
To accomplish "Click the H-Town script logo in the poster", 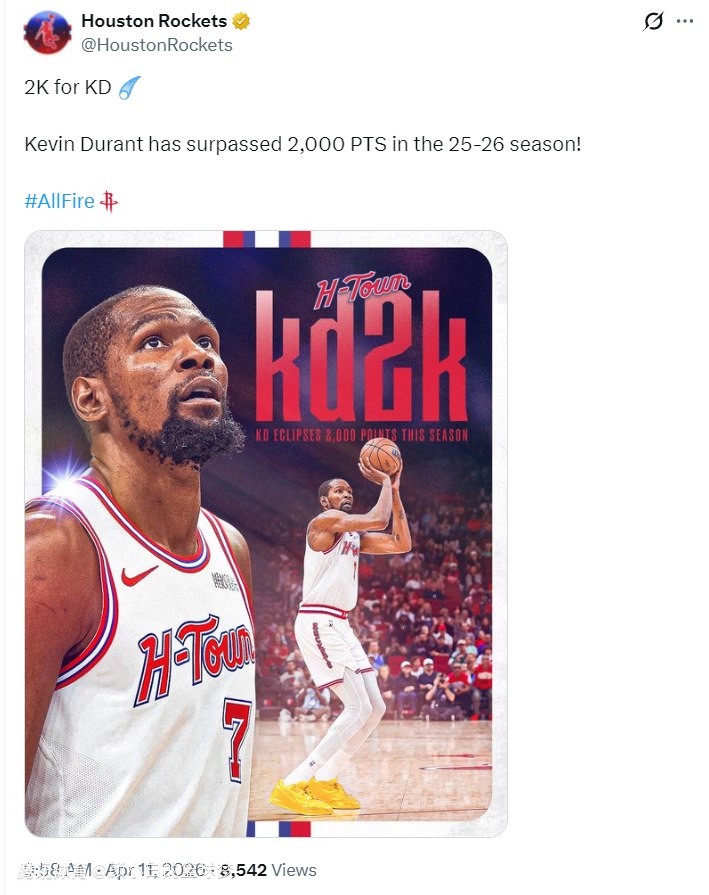I will [x=362, y=289].
